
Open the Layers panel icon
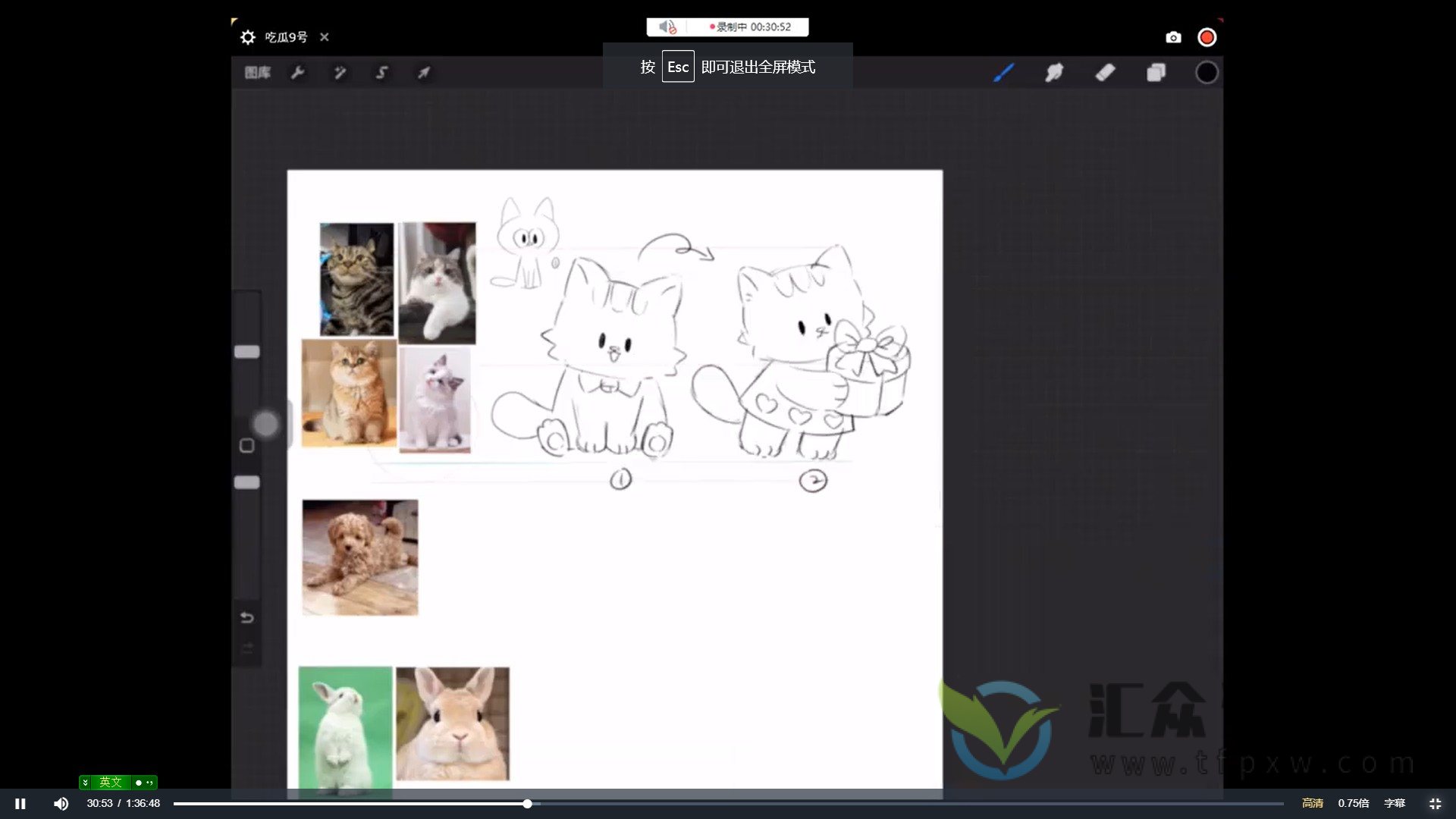click(x=1156, y=73)
